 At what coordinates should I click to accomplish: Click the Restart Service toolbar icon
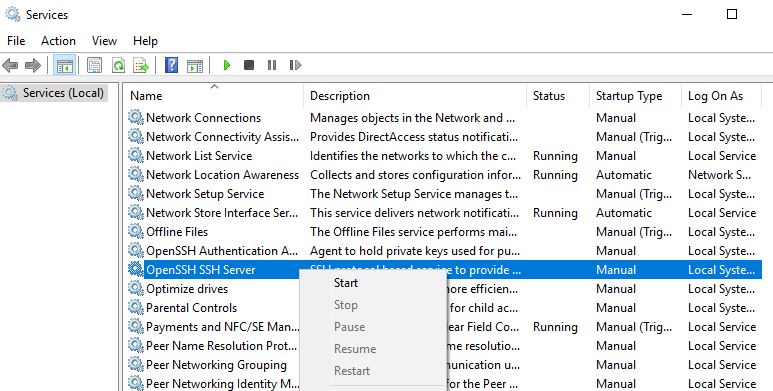pos(295,65)
